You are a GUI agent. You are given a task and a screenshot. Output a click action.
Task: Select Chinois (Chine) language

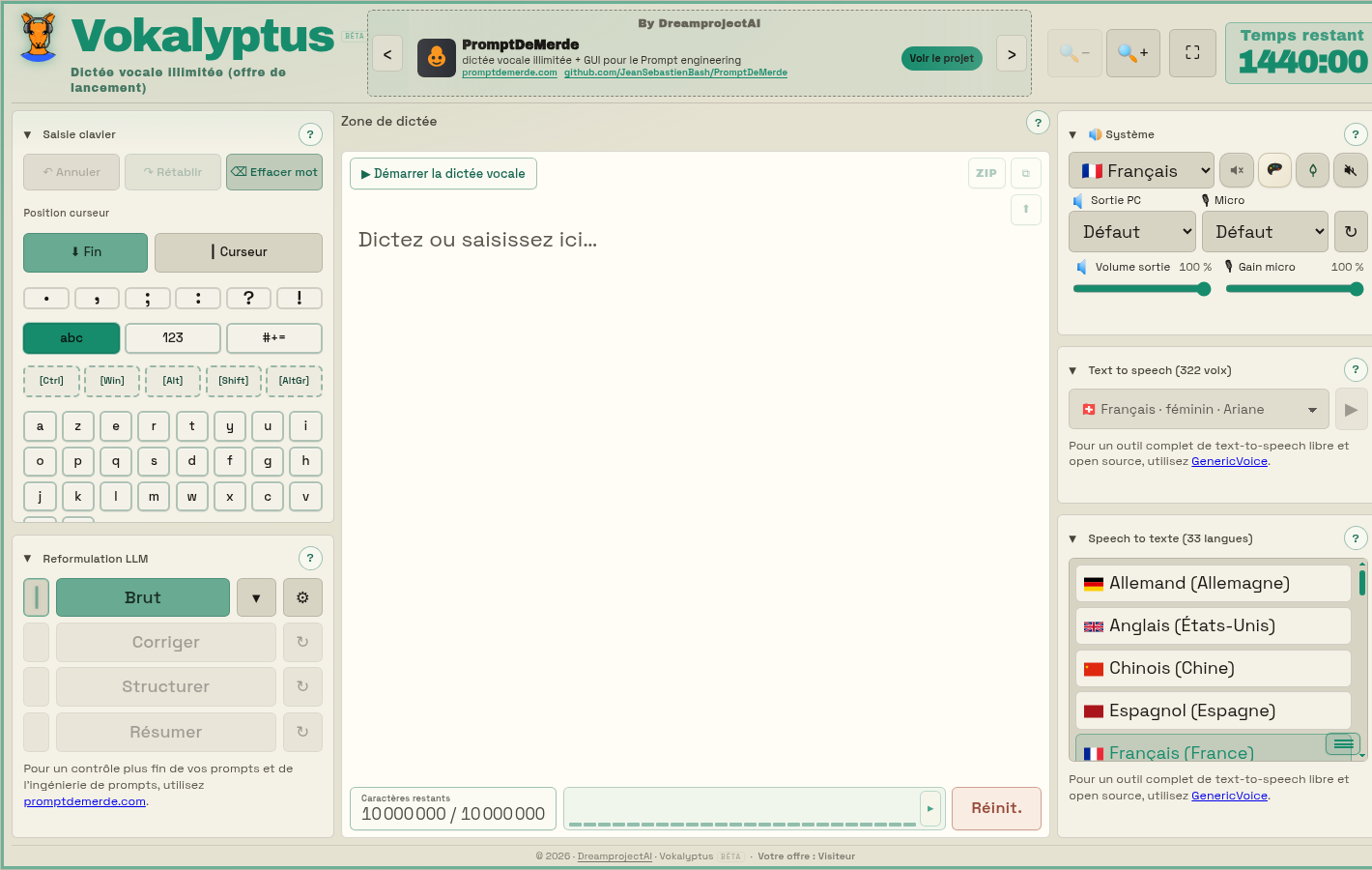coord(1214,668)
